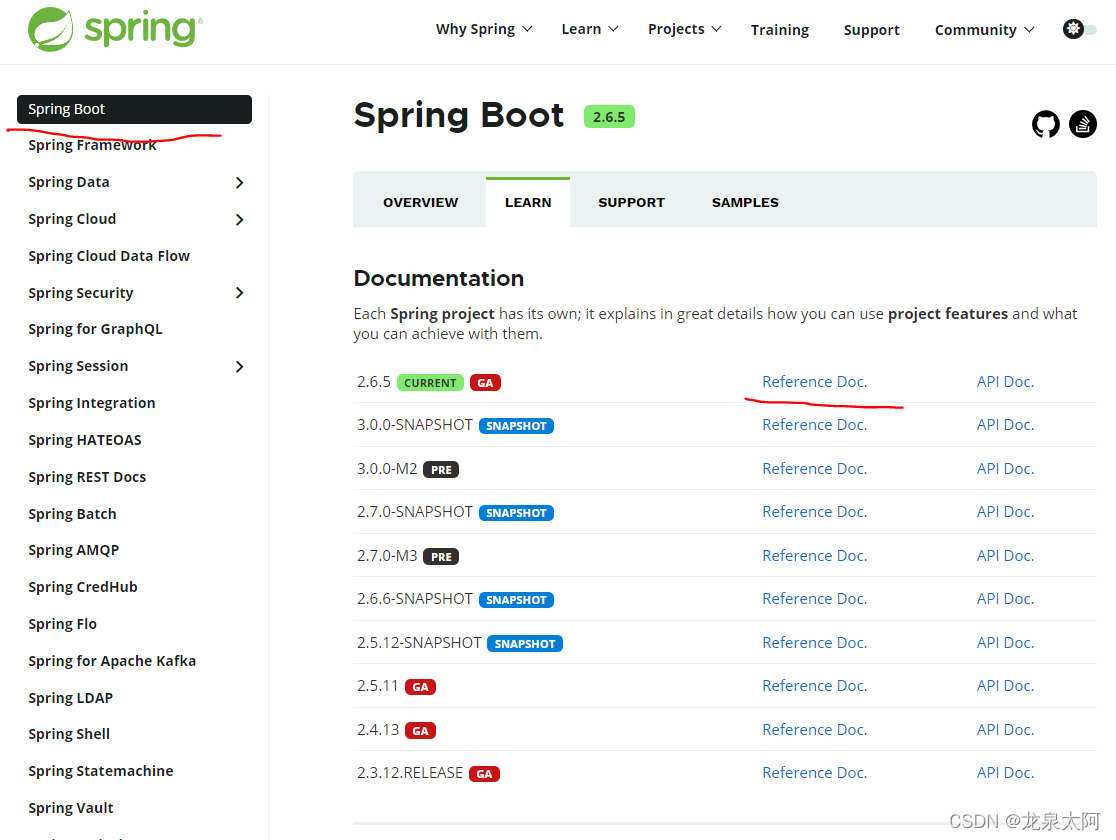This screenshot has height=840, width=1116.
Task: Expand the Spring Security submenu
Action: [238, 292]
